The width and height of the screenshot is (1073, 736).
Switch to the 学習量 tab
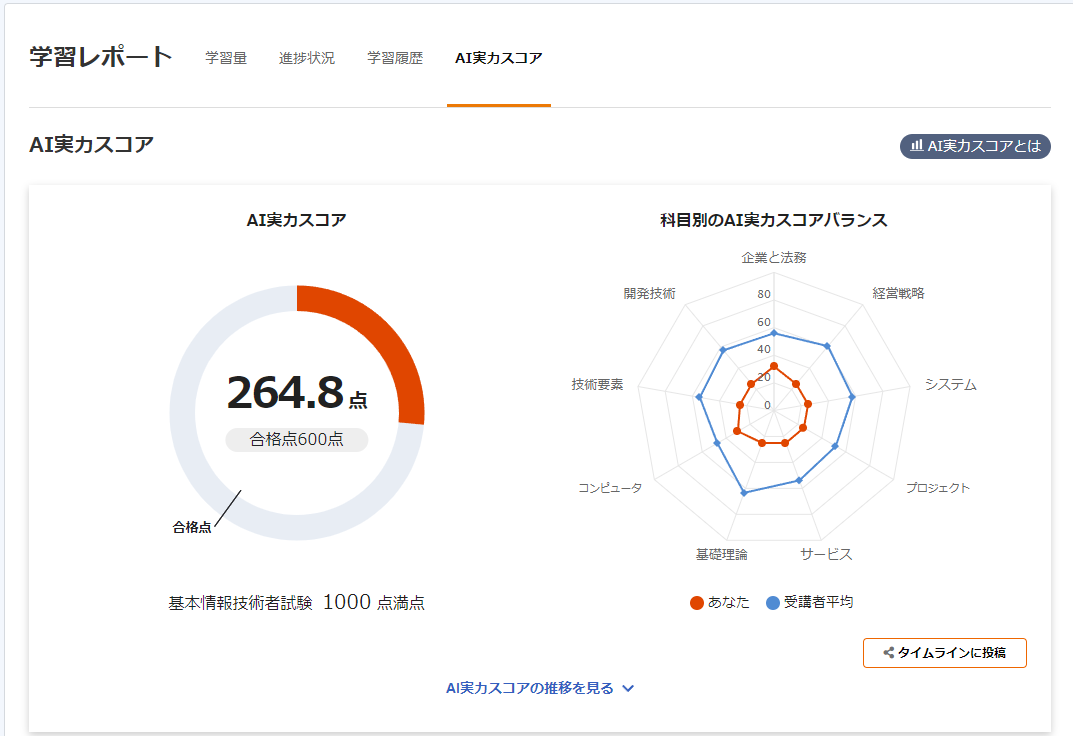pyautogui.click(x=226, y=58)
